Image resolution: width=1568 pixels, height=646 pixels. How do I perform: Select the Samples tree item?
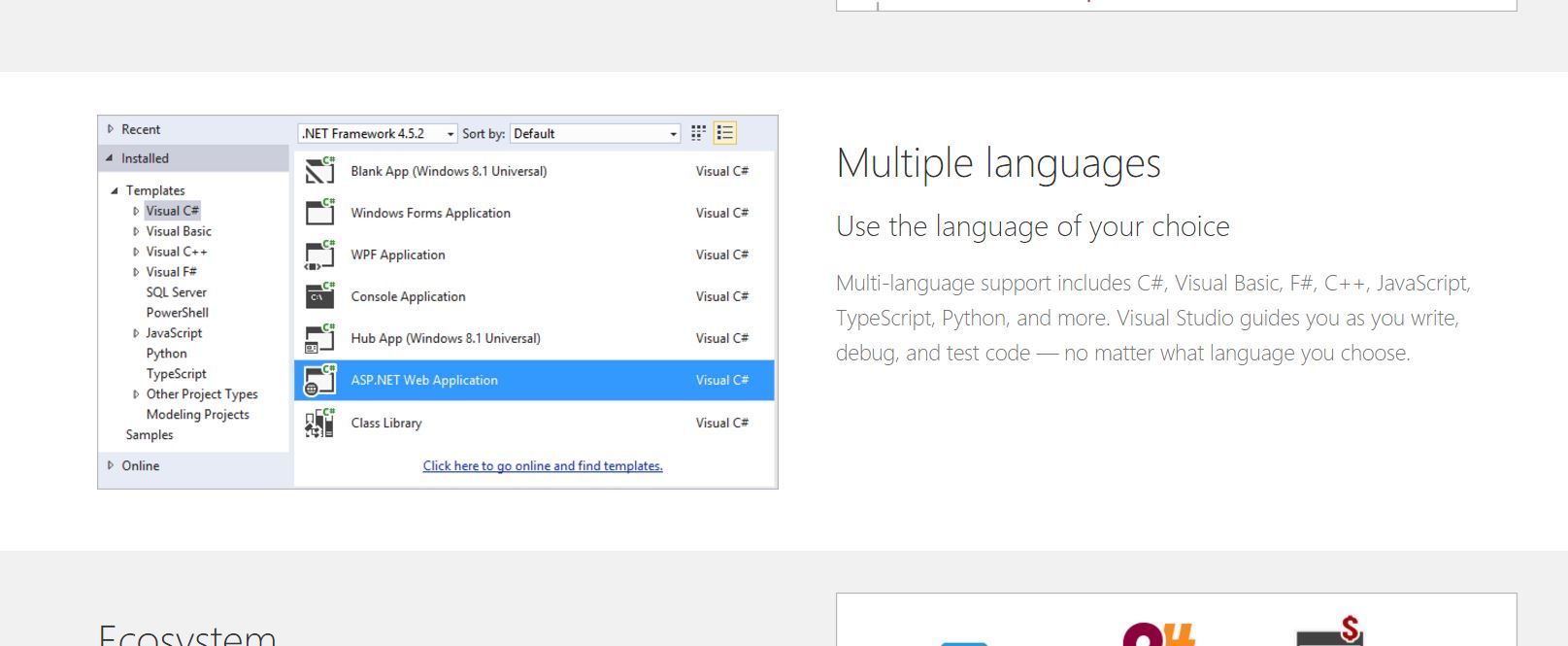150,435
